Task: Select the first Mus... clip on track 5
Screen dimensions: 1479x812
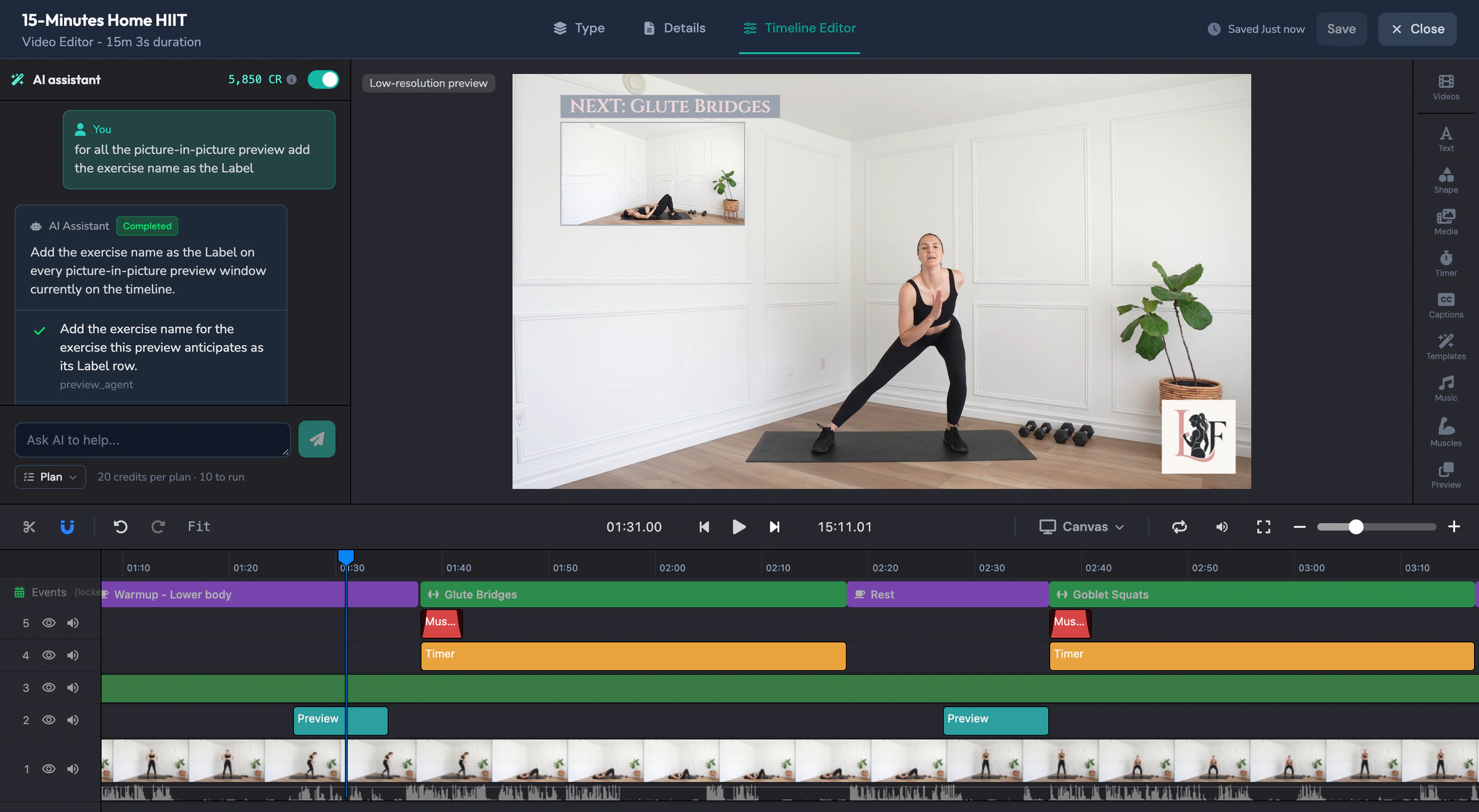Action: (x=441, y=623)
